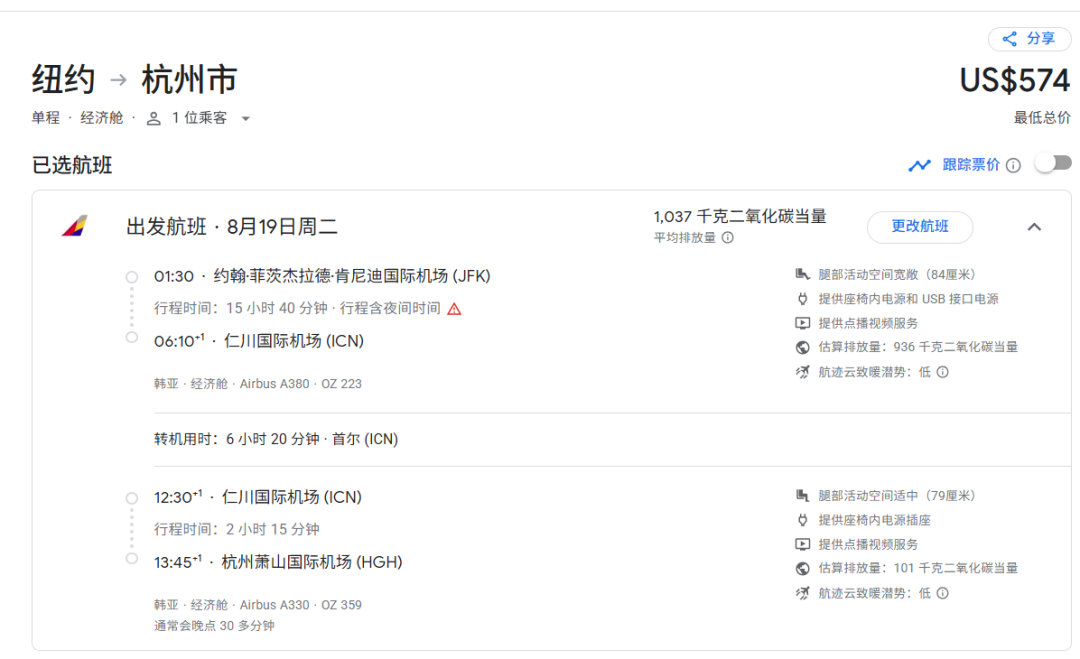This screenshot has height=659, width=1080.
Task: Click the 经济舱 cabin class label
Action: pos(102,118)
